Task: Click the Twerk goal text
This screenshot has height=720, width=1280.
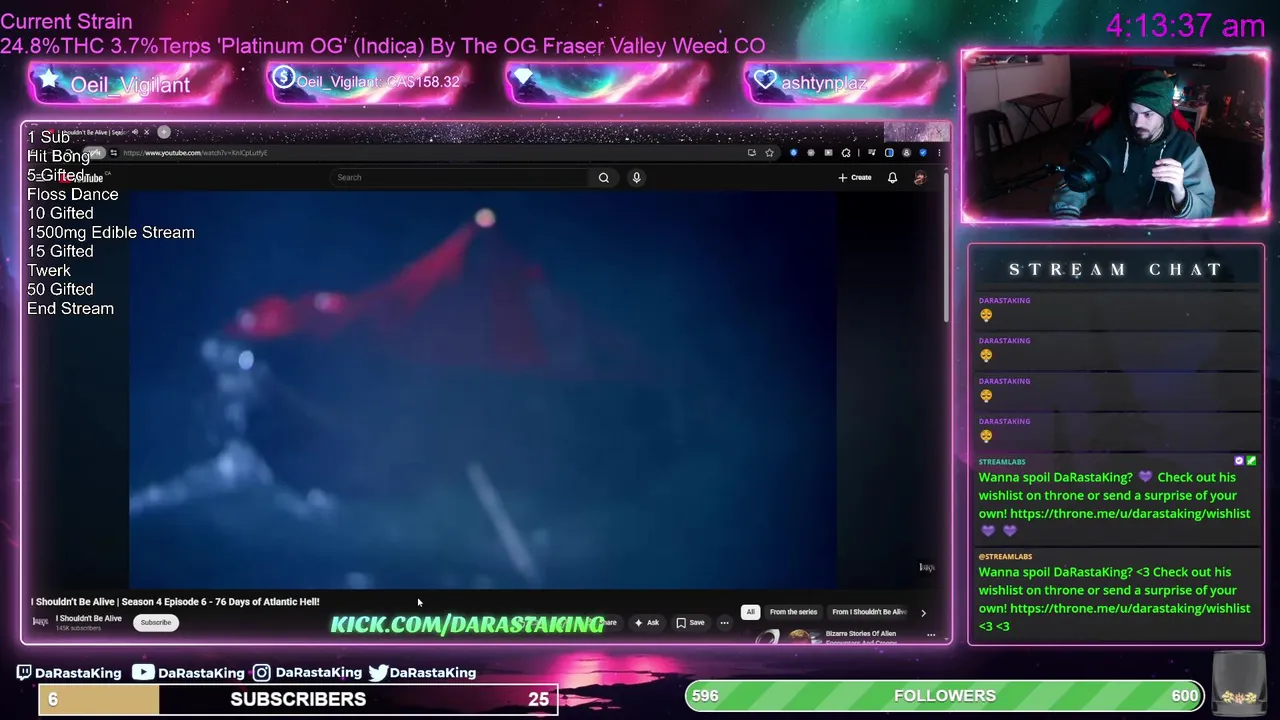Action: [49, 270]
